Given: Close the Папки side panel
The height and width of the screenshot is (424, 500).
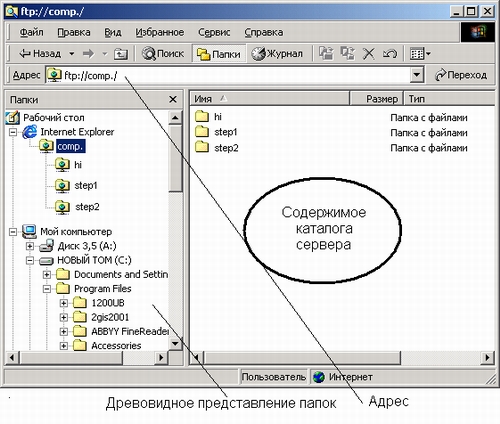Looking at the screenshot, I should pos(173,99).
